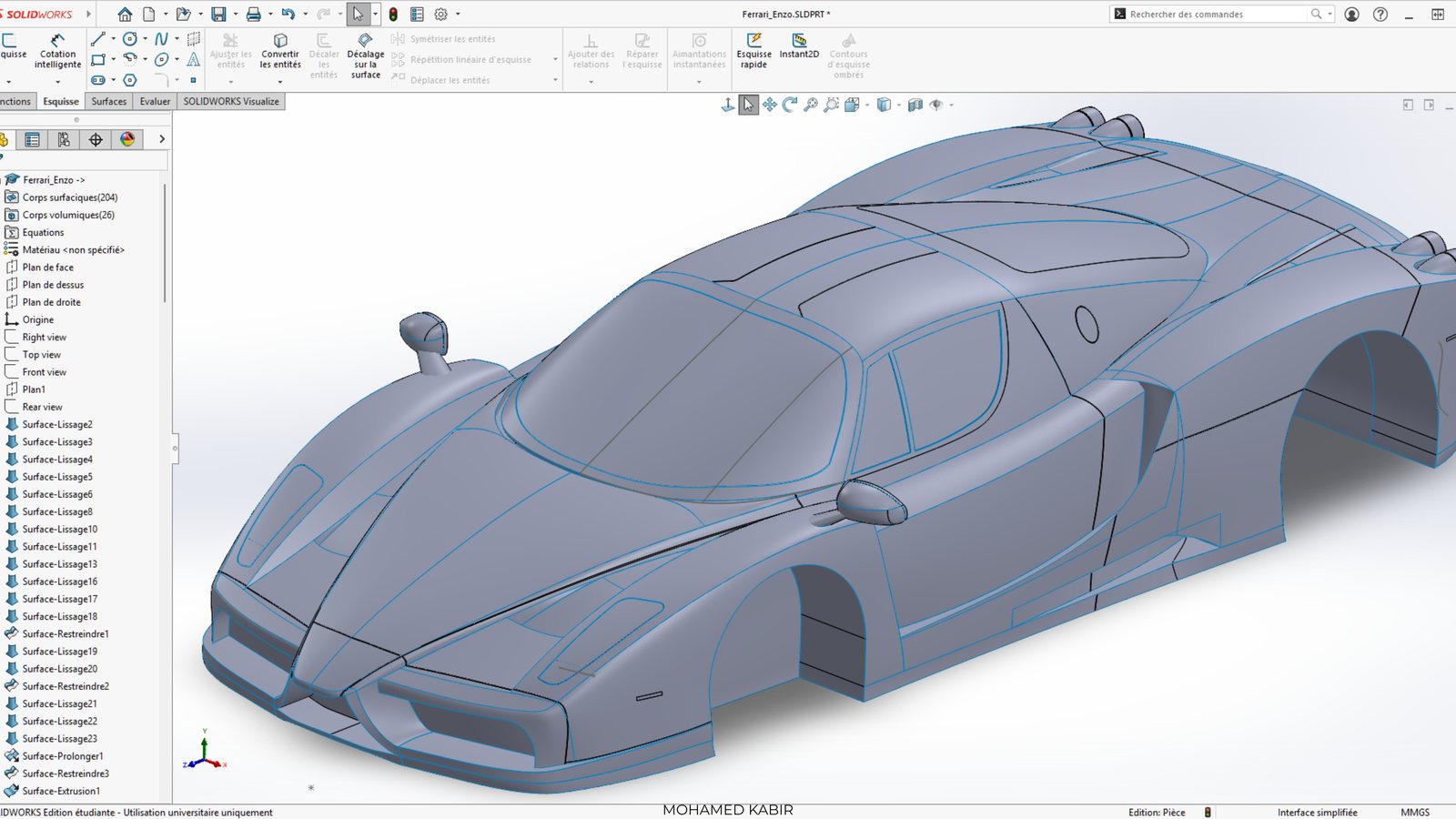The image size is (1456, 819).
Task: Open the Home welcome icon
Action: tap(125, 14)
